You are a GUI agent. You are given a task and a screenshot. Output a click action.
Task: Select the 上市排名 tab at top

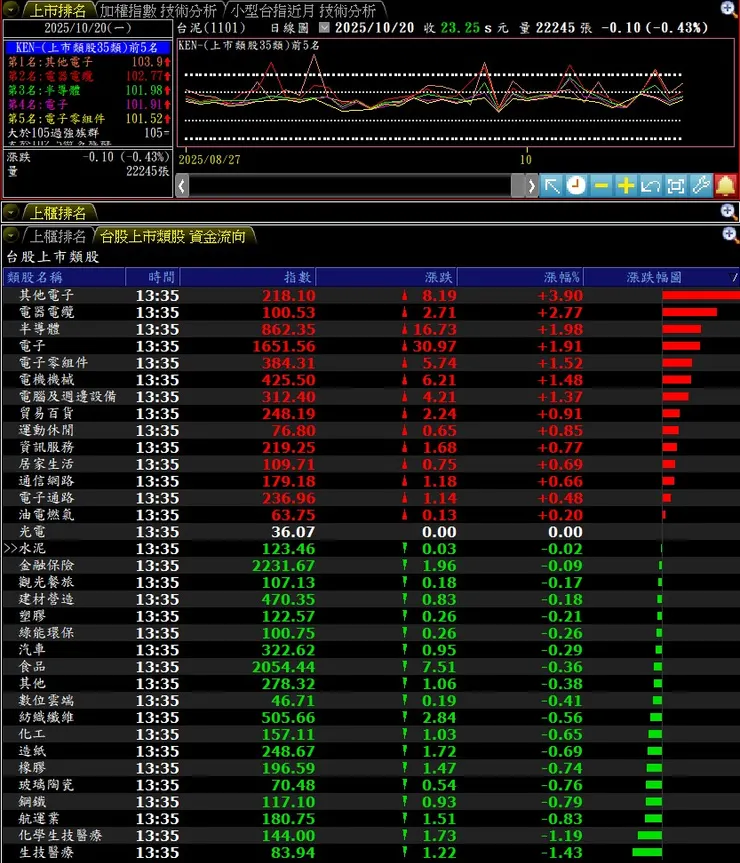[58, 10]
